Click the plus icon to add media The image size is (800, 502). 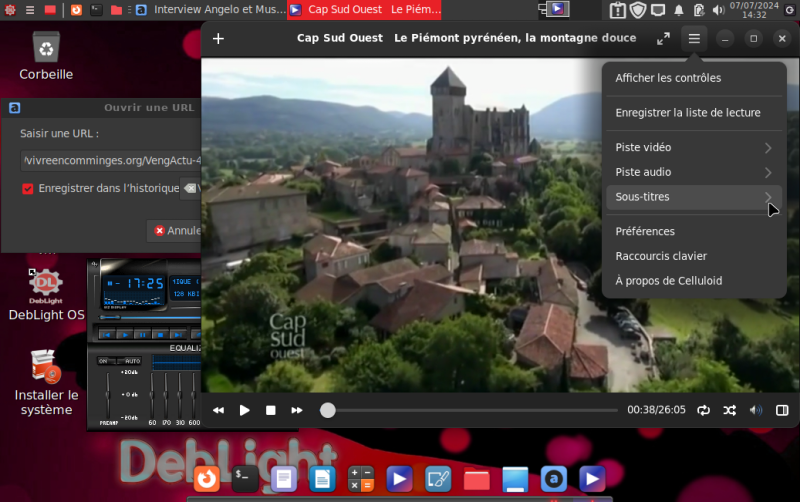219,38
